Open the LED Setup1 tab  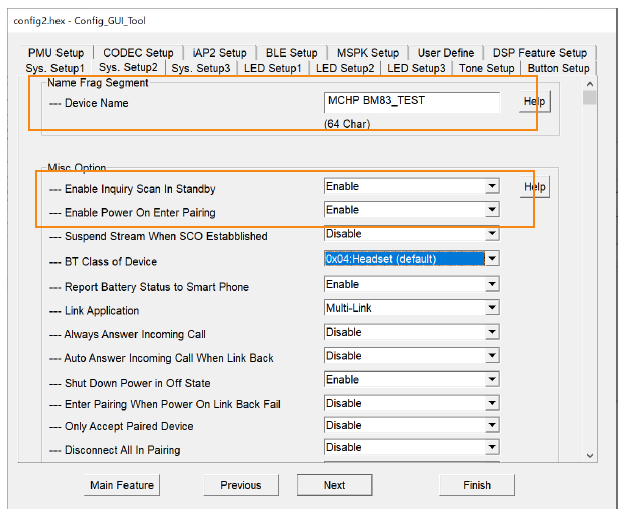(272, 68)
